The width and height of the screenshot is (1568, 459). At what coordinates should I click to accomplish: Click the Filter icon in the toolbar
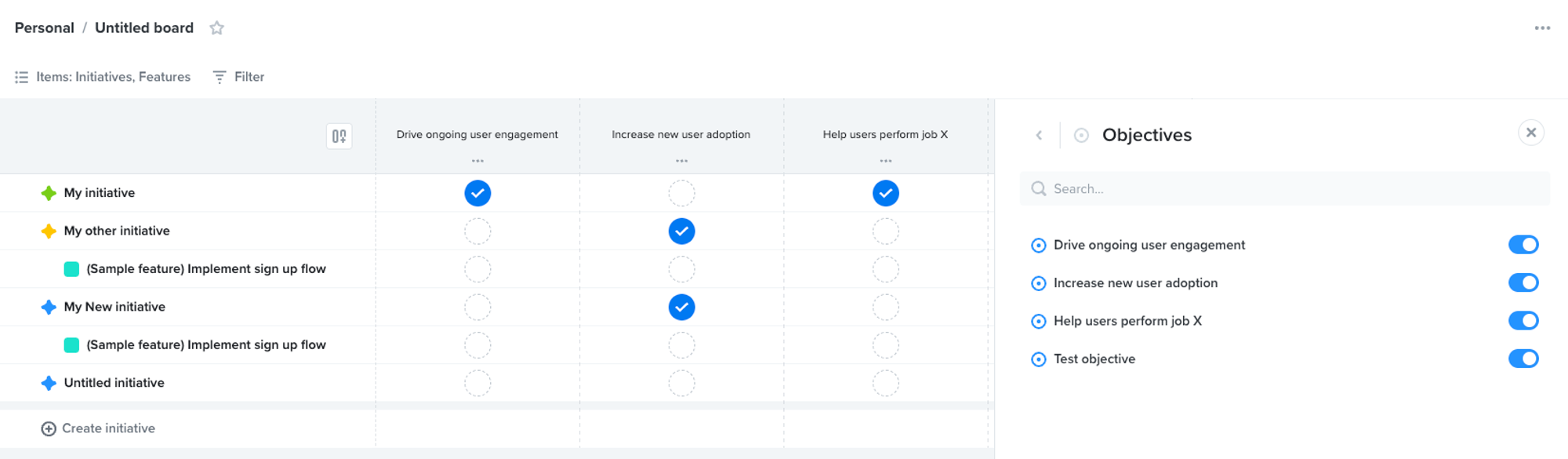[x=218, y=77]
